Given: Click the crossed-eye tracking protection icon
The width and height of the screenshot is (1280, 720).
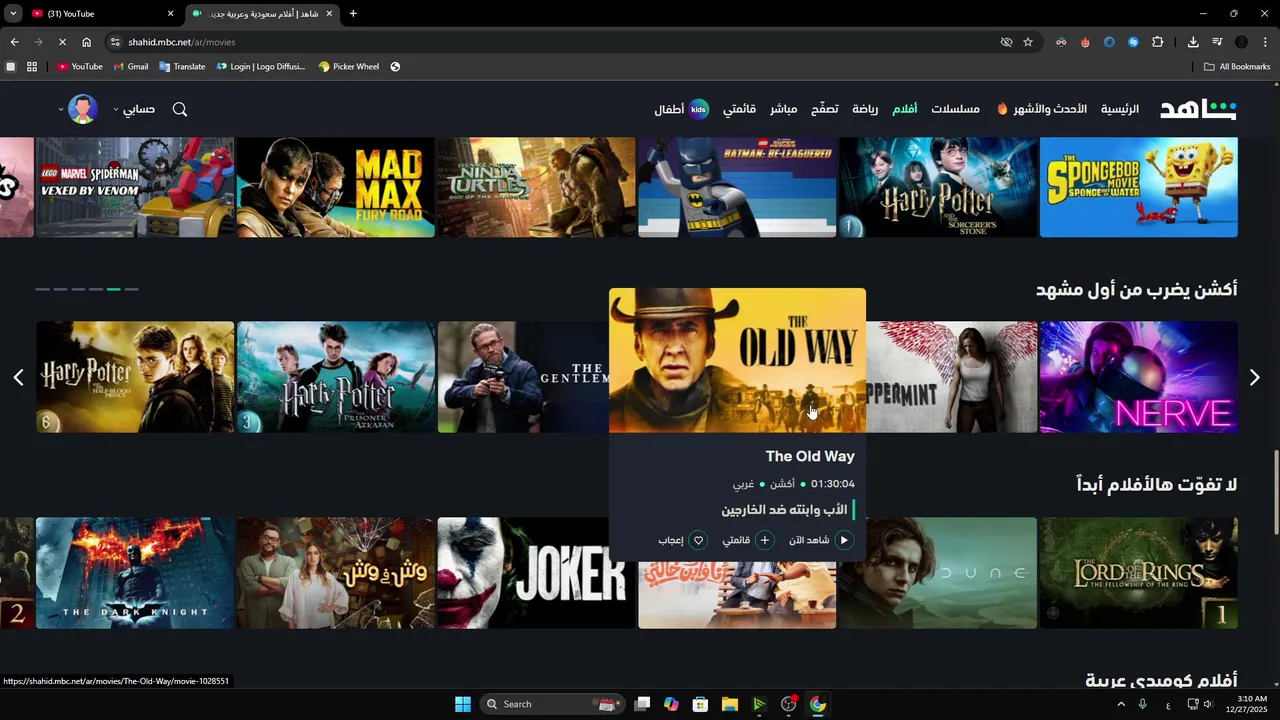Looking at the screenshot, I should [x=1006, y=42].
